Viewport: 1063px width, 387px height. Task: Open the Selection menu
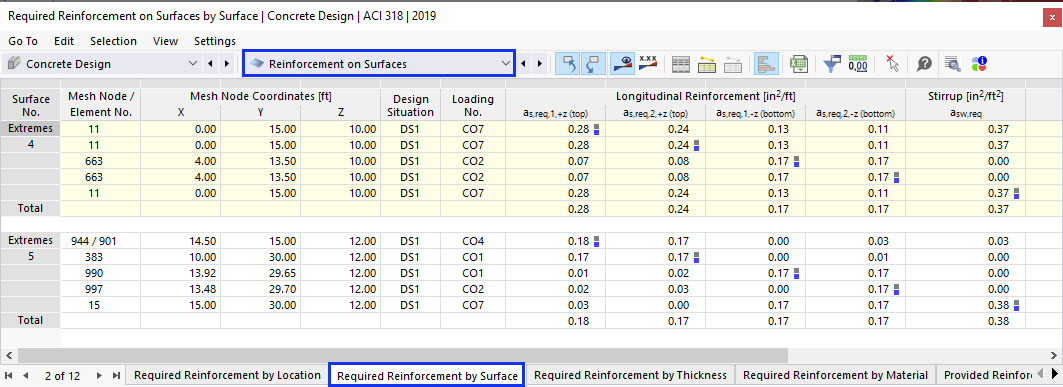click(x=113, y=41)
